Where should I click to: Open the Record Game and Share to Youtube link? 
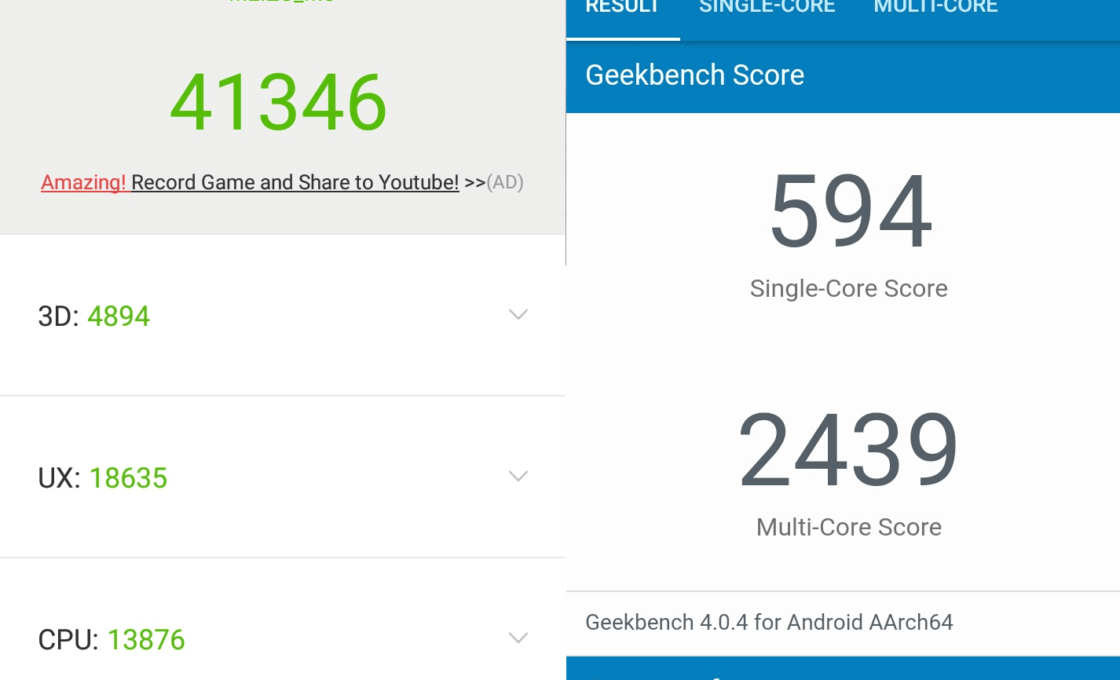coord(295,182)
